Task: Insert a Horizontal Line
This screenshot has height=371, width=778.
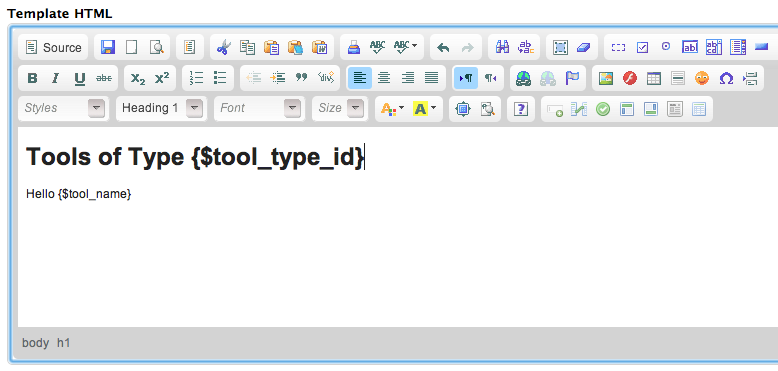Action: coord(678,78)
